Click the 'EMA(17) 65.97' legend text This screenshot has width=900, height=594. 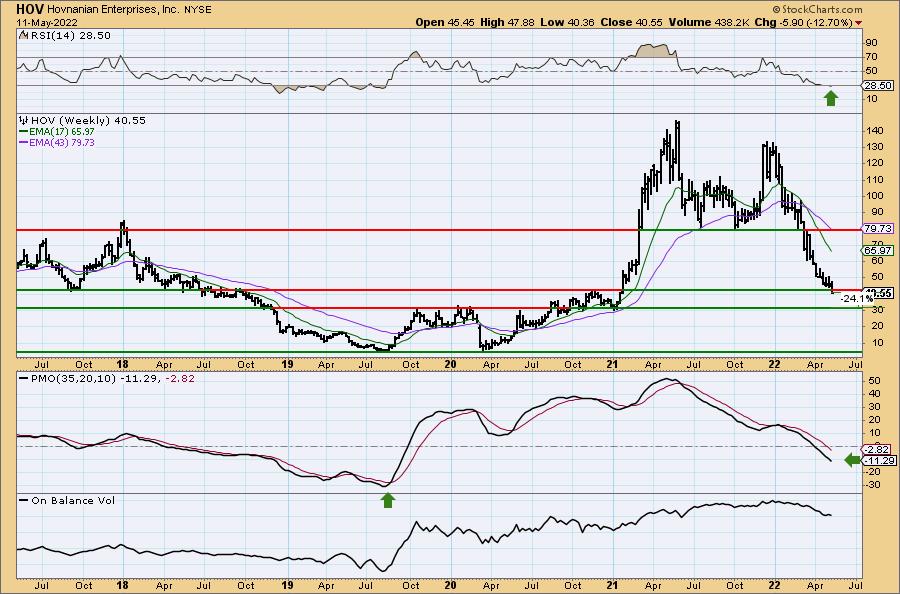click(62, 132)
